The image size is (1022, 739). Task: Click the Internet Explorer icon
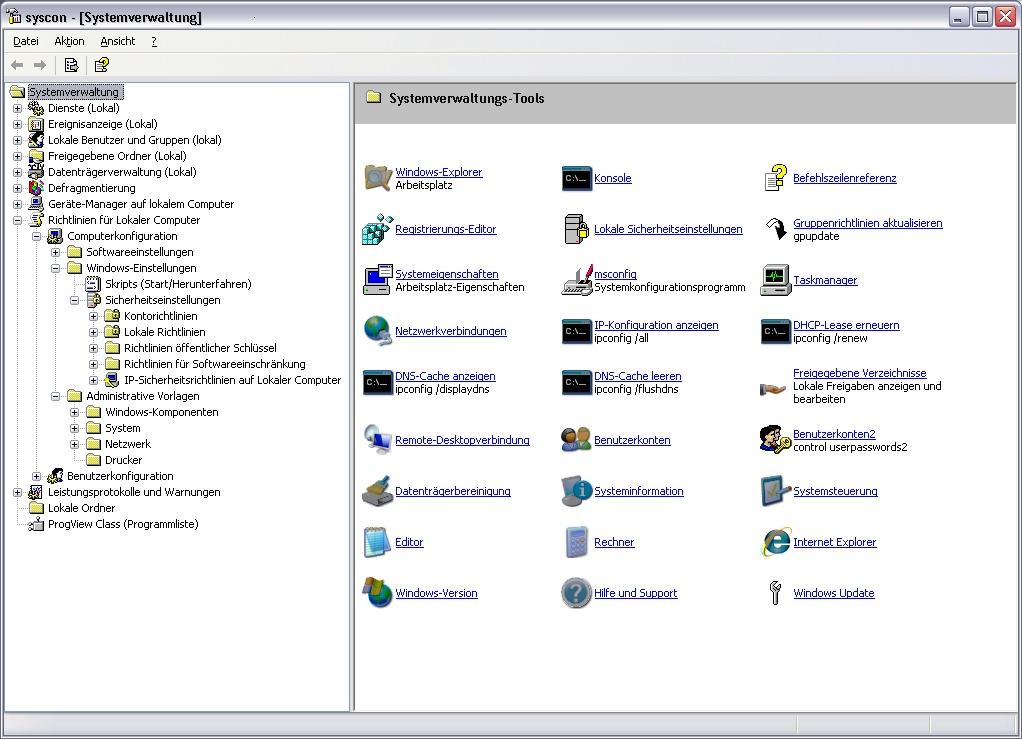click(775, 542)
